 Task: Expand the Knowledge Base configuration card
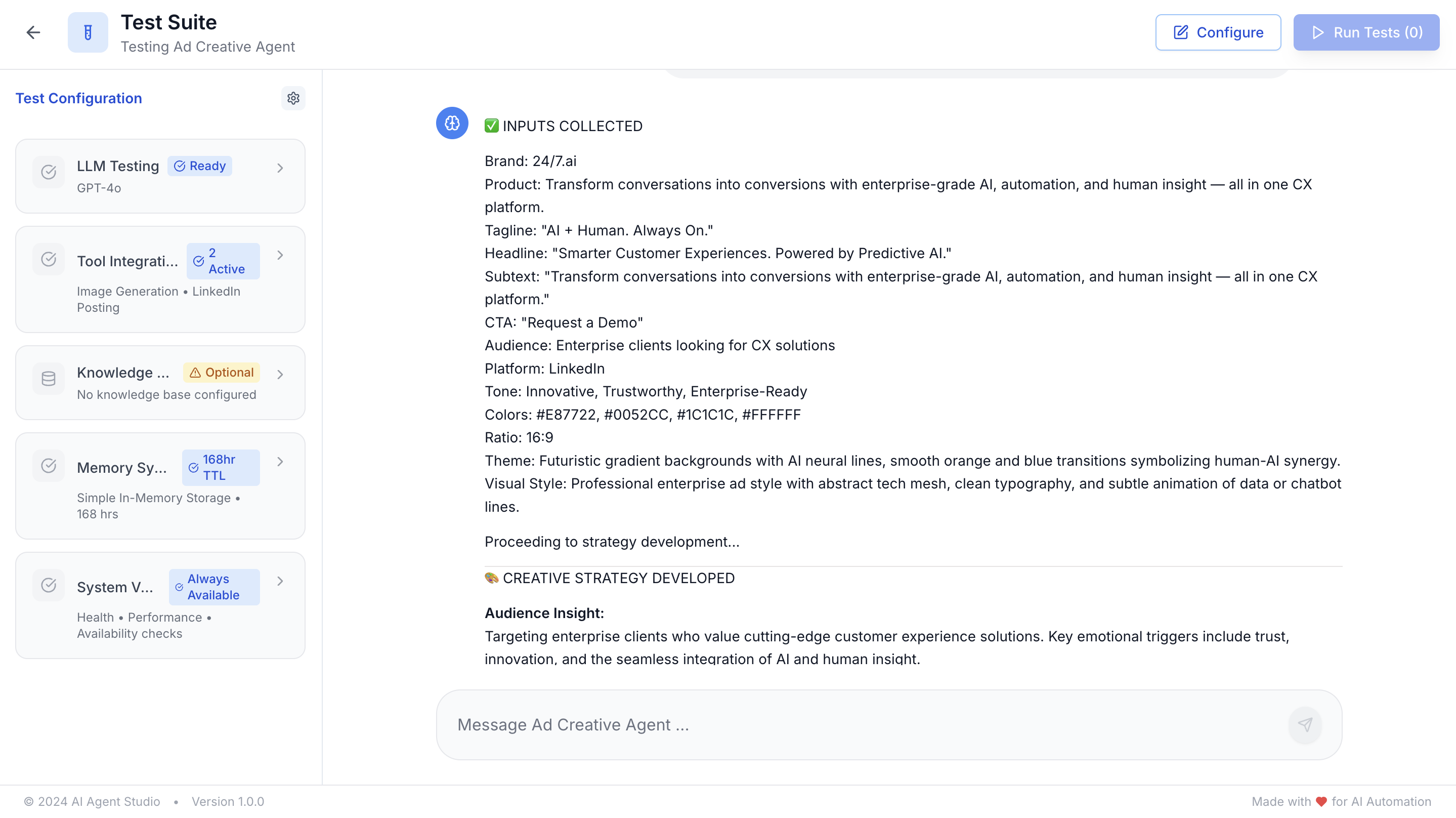pos(280,374)
